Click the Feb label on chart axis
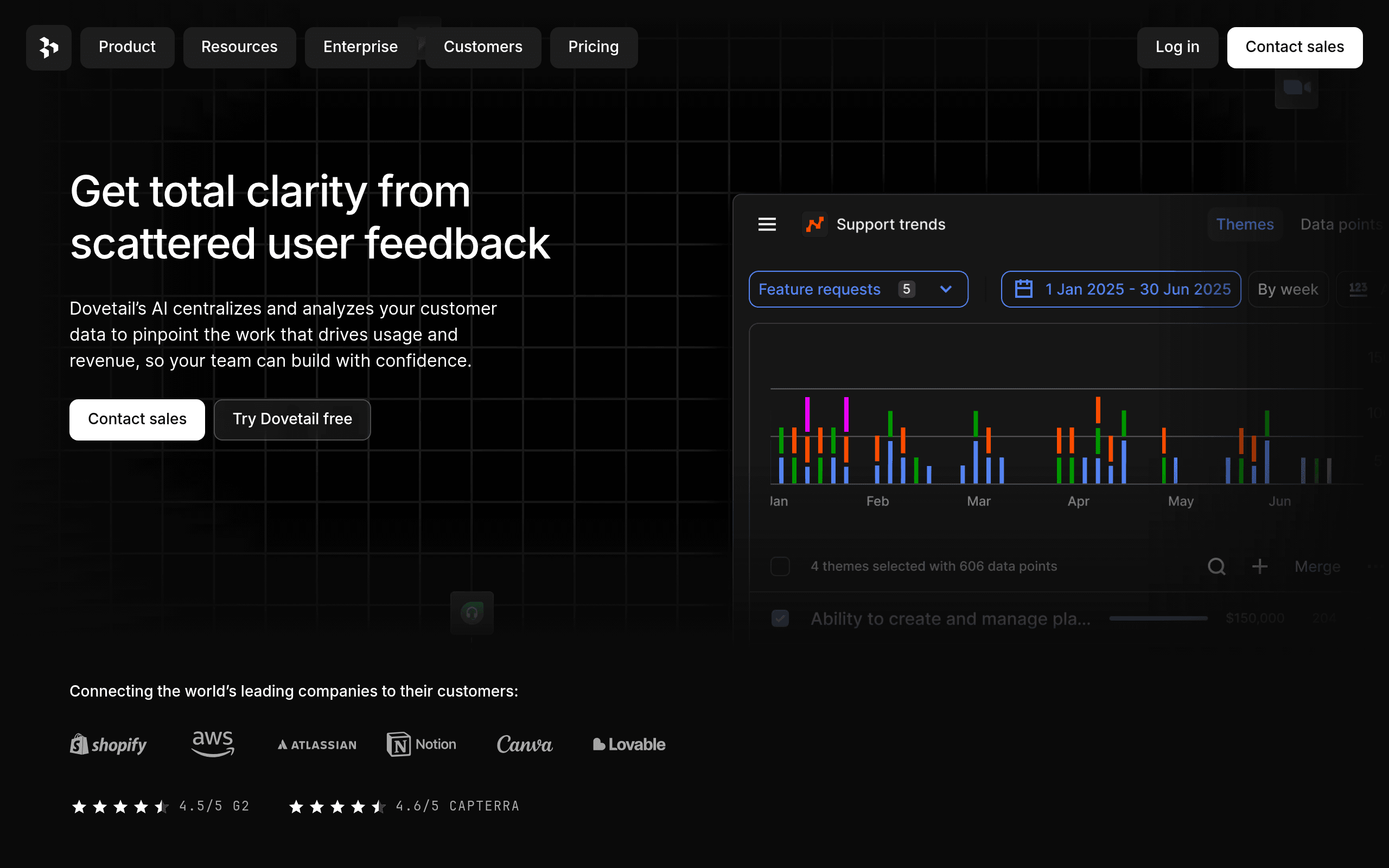 (877, 501)
